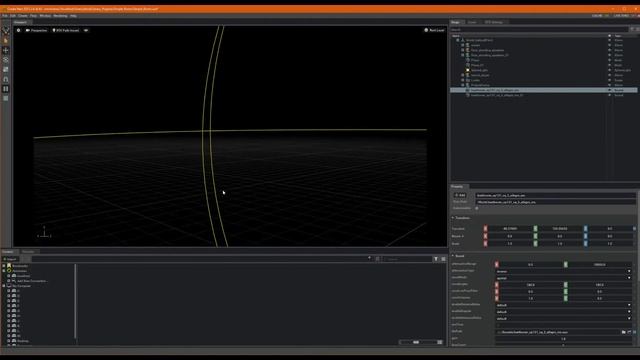Click the Translate X value field

pyautogui.click(x=510, y=229)
